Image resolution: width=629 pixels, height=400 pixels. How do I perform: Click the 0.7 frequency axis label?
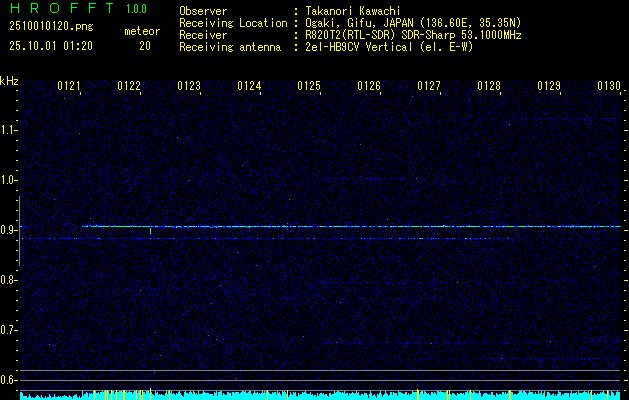pos(8,330)
